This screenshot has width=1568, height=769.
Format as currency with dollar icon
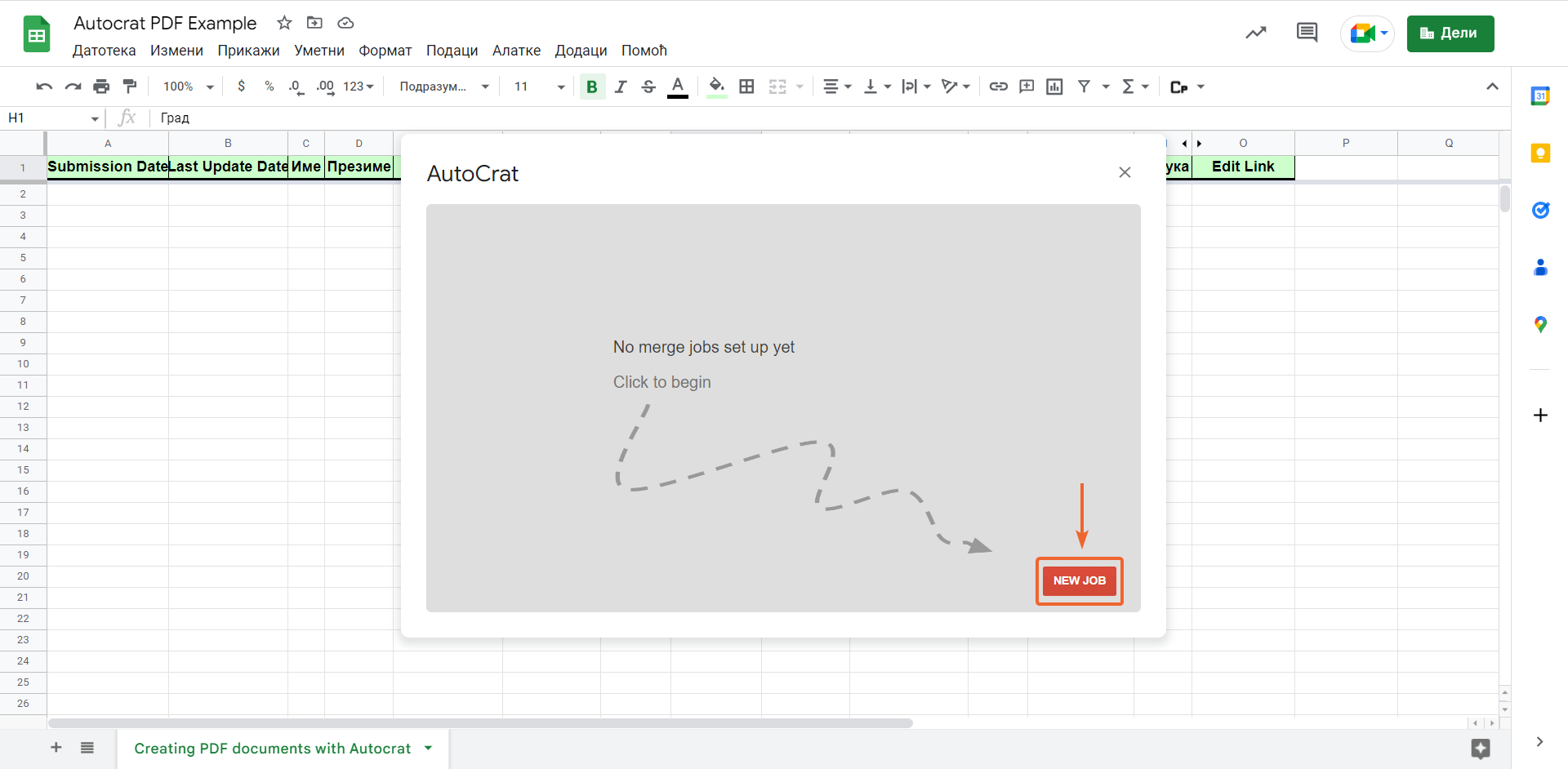tap(241, 87)
